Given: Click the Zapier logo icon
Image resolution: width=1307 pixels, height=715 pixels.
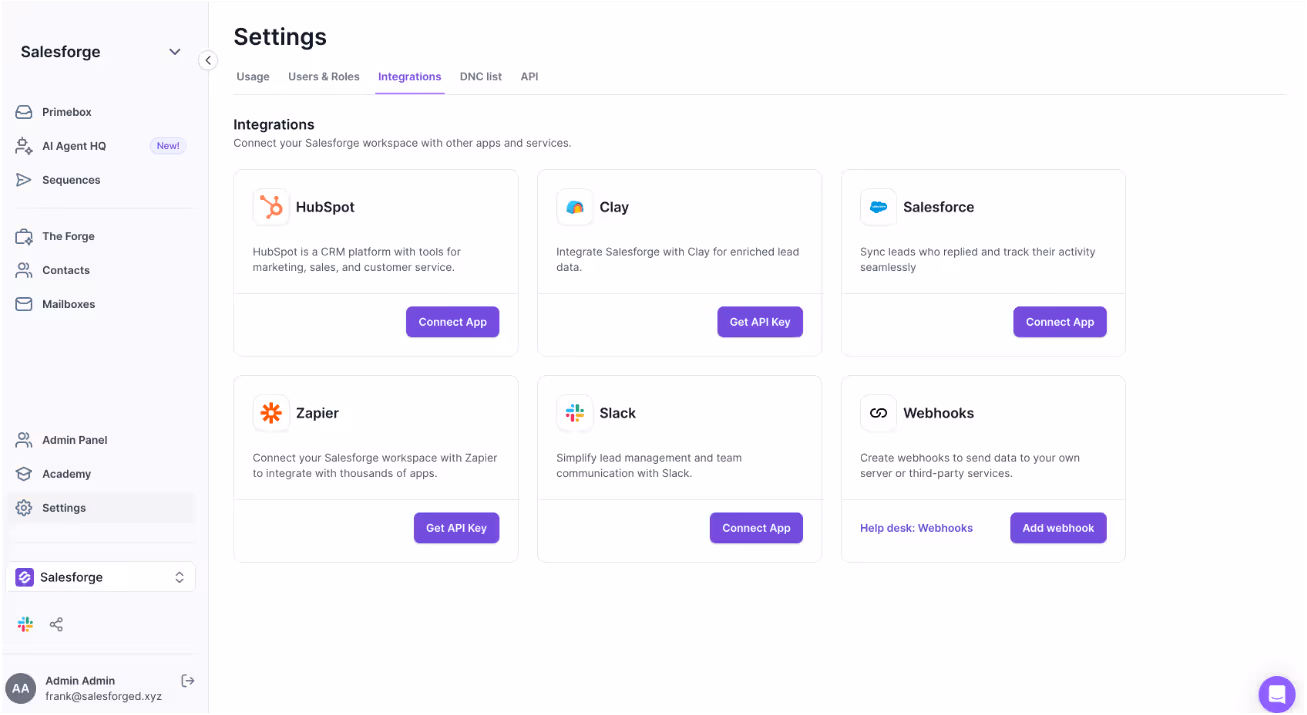Looking at the screenshot, I should (271, 413).
